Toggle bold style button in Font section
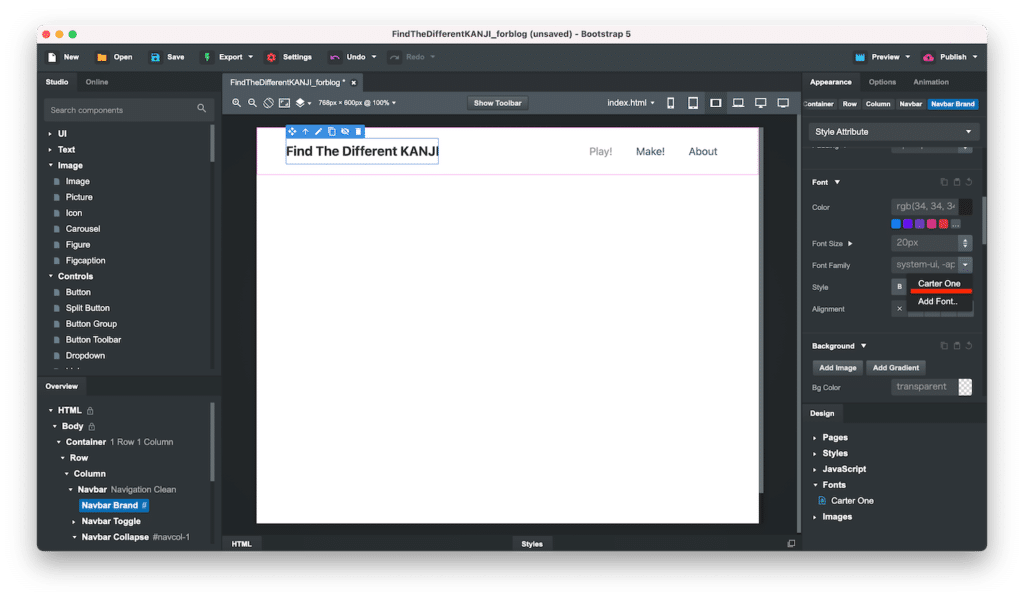1024x600 pixels. pos(898,287)
